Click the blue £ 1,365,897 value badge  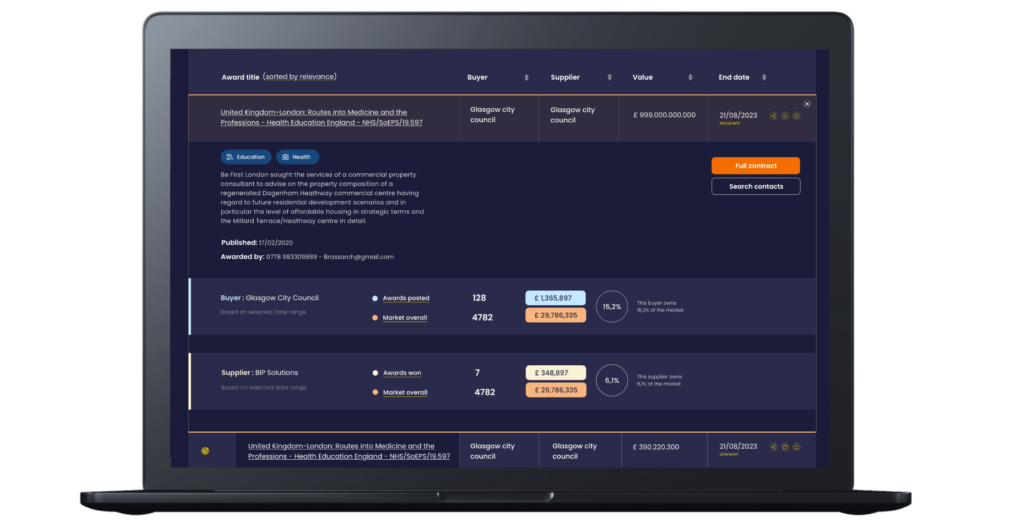coord(555,298)
